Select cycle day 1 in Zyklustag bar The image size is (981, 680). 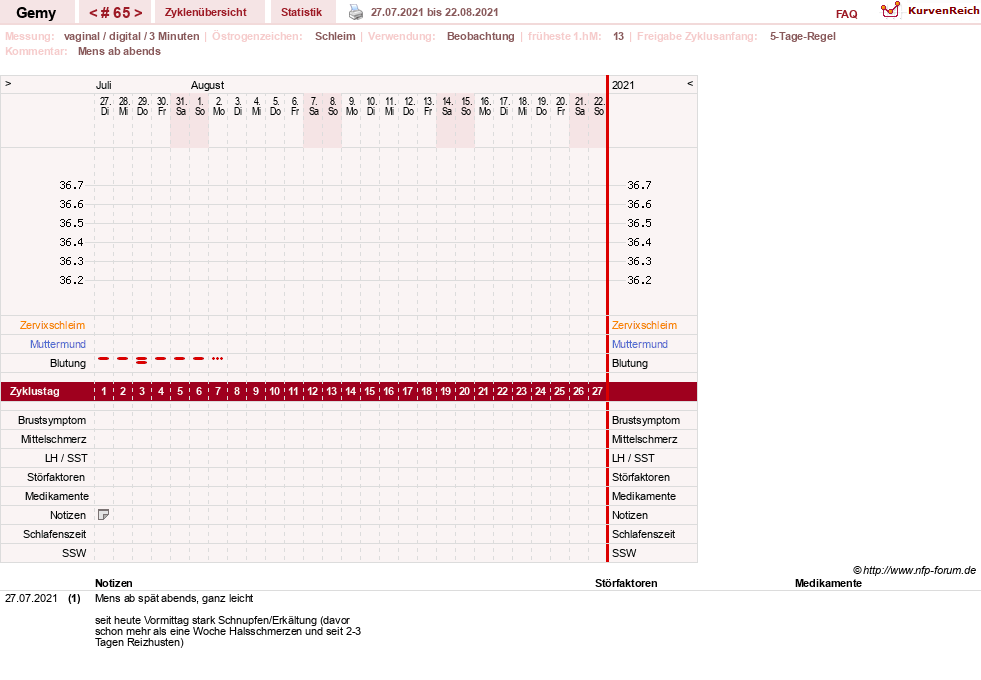[104, 392]
